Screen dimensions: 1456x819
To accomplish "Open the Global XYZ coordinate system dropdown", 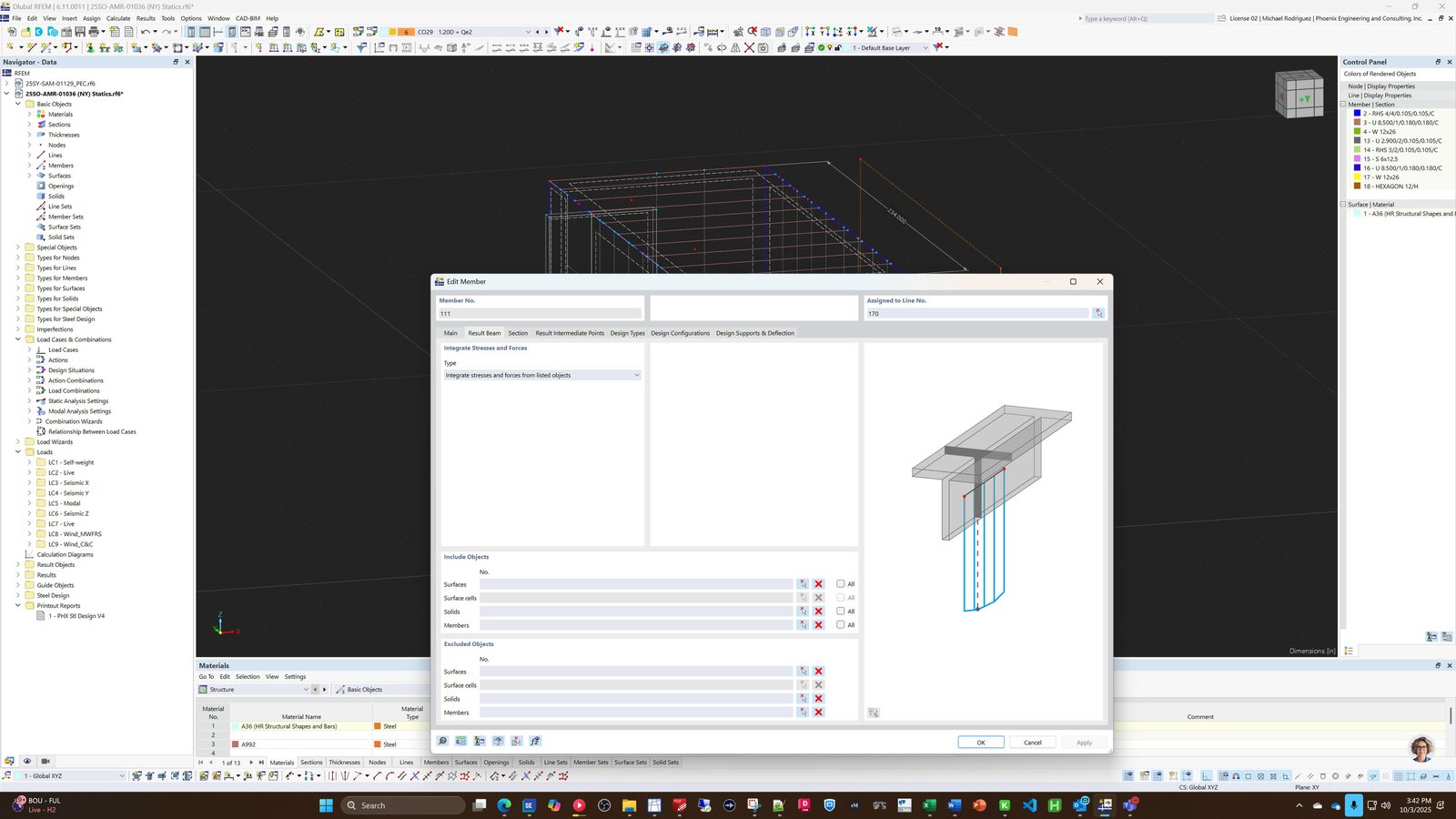I will 122,776.
